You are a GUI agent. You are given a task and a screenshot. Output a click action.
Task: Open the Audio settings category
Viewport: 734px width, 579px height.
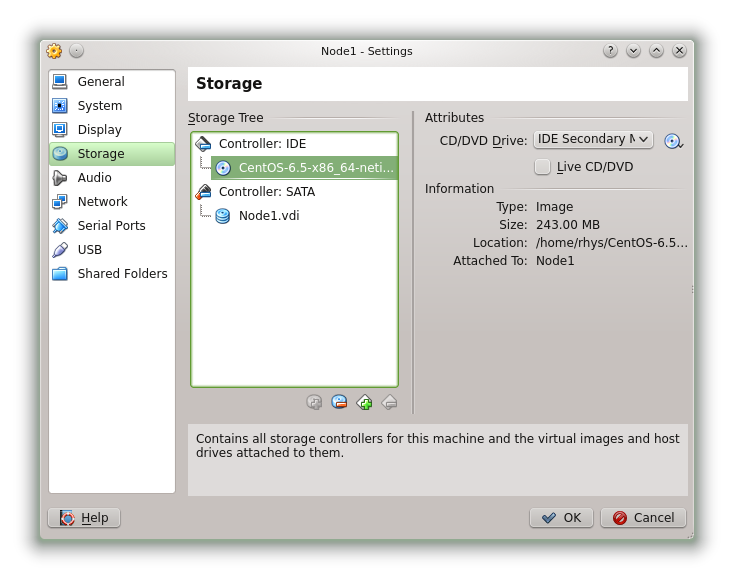coord(111,177)
